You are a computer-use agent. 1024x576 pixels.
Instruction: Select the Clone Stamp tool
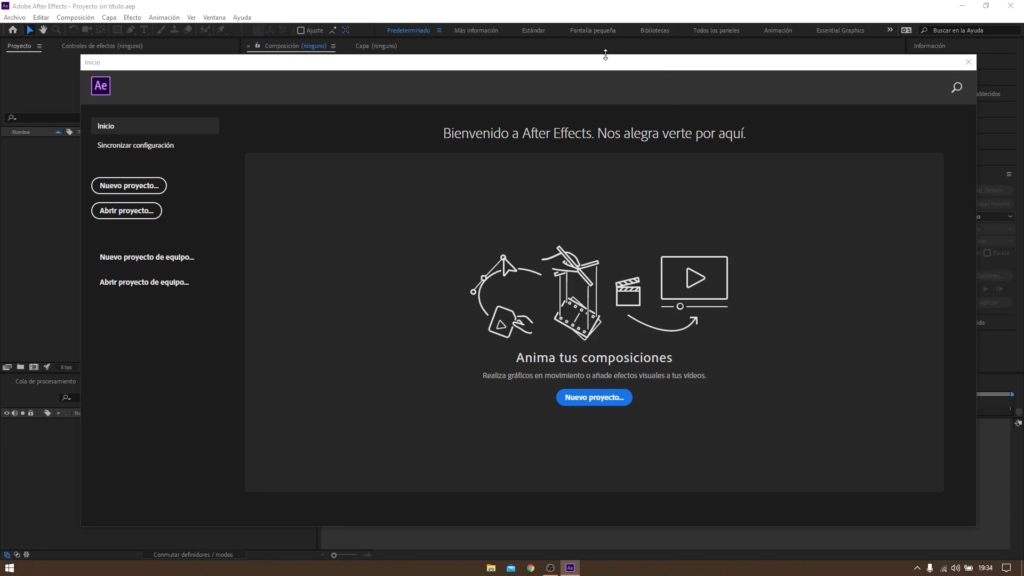click(x=174, y=30)
